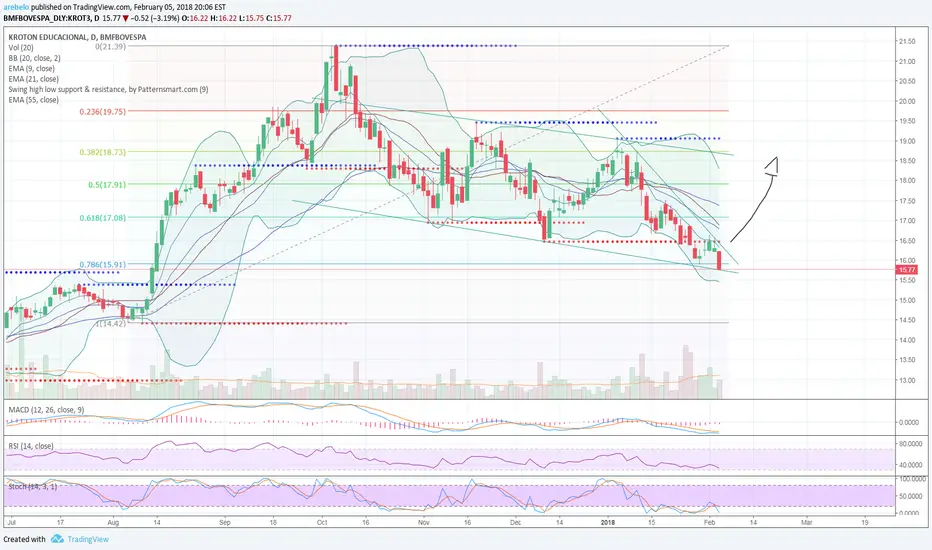Viewport: 932px width, 550px height.
Task: Select the EMA (55, close) indicator label
Action: [x=33, y=100]
